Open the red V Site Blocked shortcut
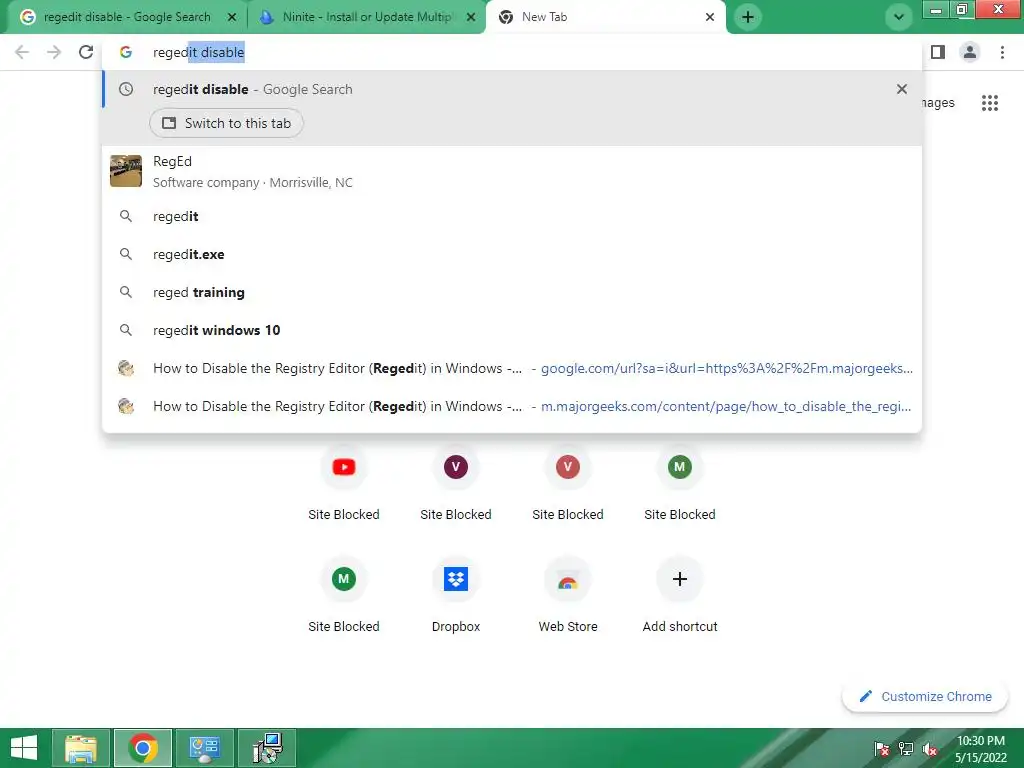 coord(568,481)
